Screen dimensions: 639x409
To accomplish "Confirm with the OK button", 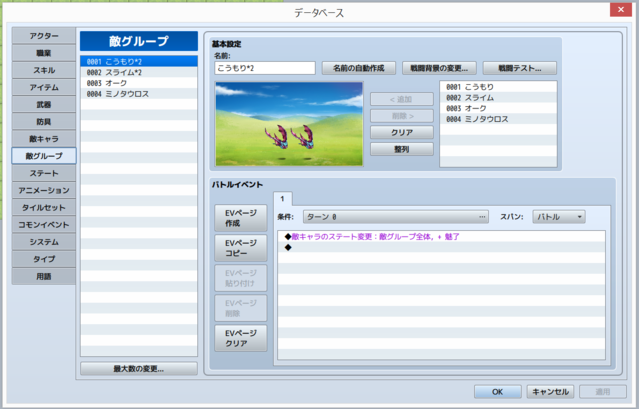I will (x=498, y=391).
